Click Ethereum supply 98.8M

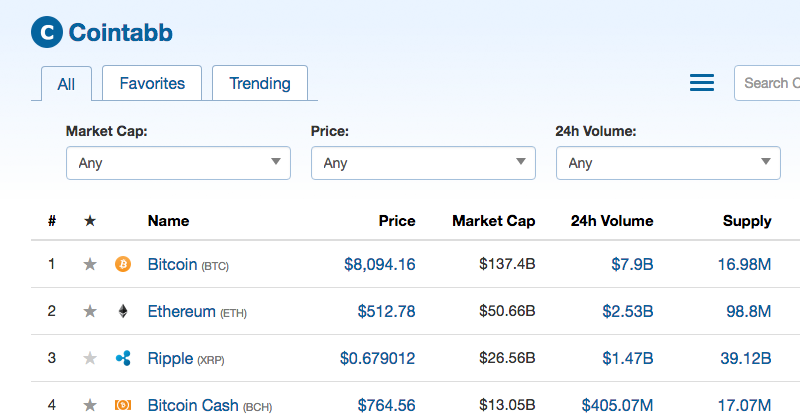point(748,311)
